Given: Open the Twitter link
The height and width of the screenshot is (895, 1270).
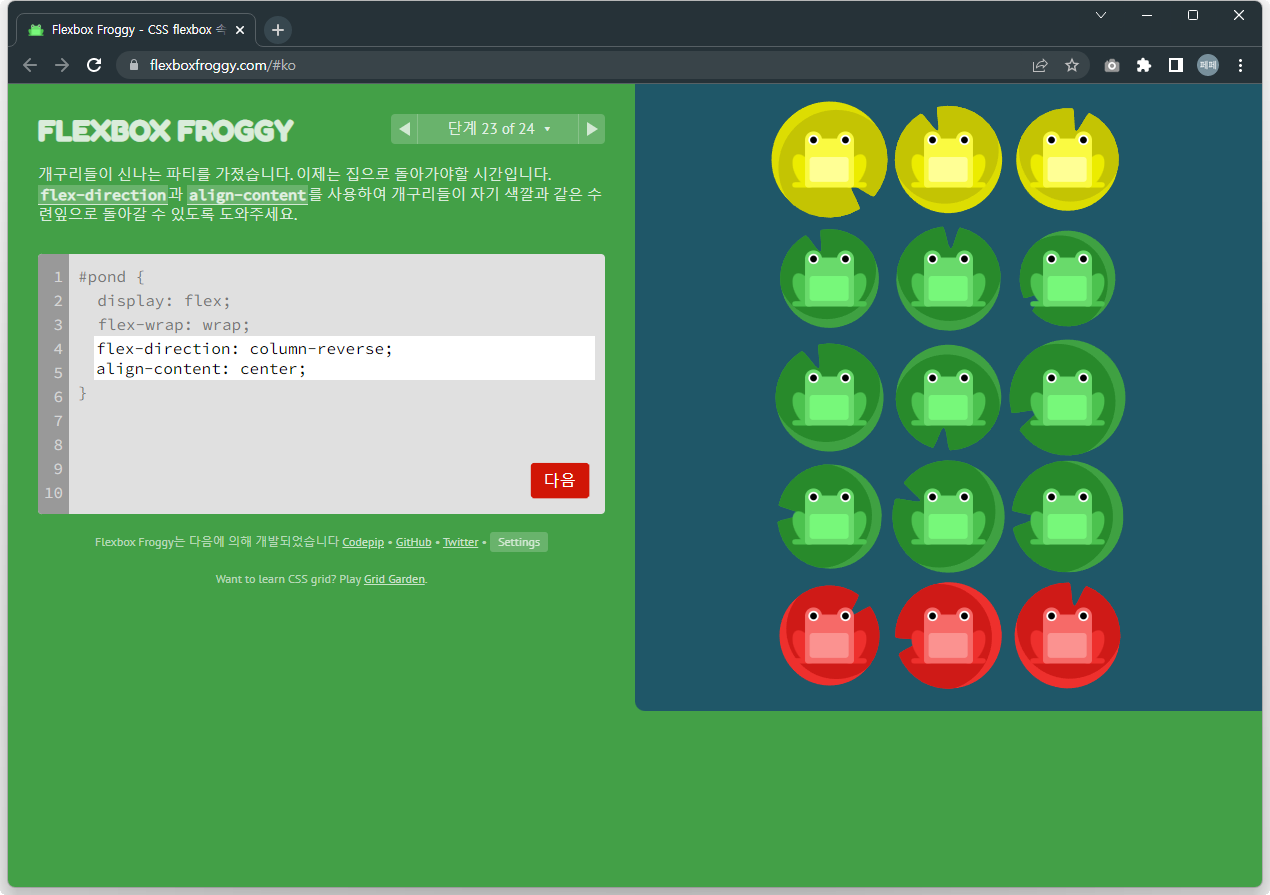Looking at the screenshot, I should tap(461, 542).
